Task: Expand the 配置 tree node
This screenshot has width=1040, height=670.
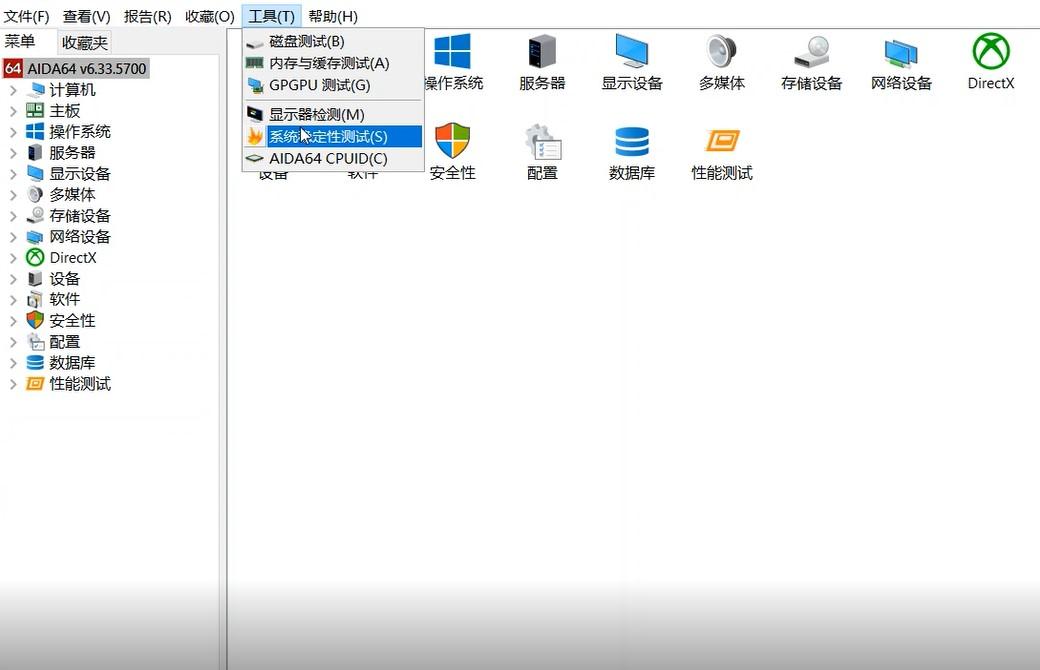Action: click(x=13, y=342)
